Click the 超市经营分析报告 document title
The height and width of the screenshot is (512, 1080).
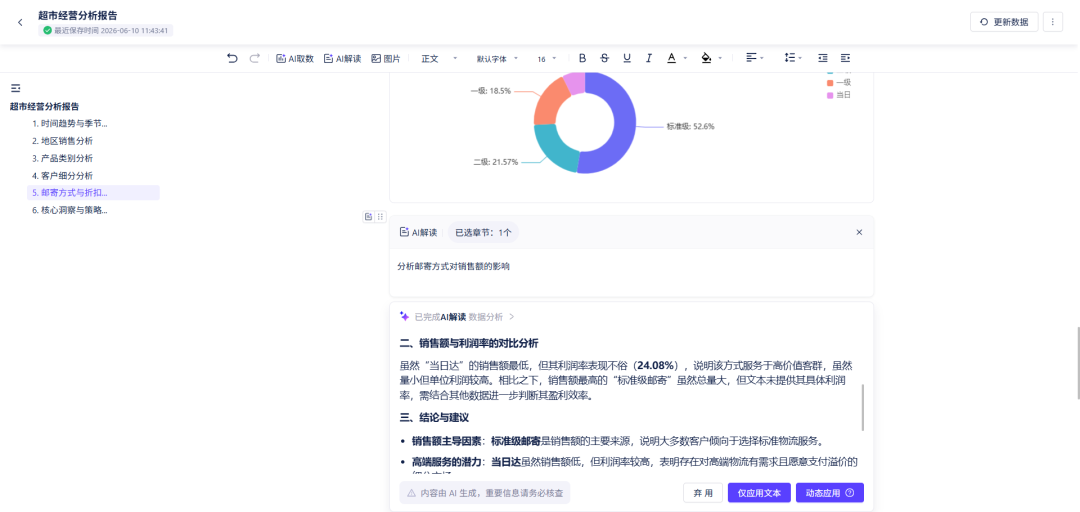[x=78, y=15]
